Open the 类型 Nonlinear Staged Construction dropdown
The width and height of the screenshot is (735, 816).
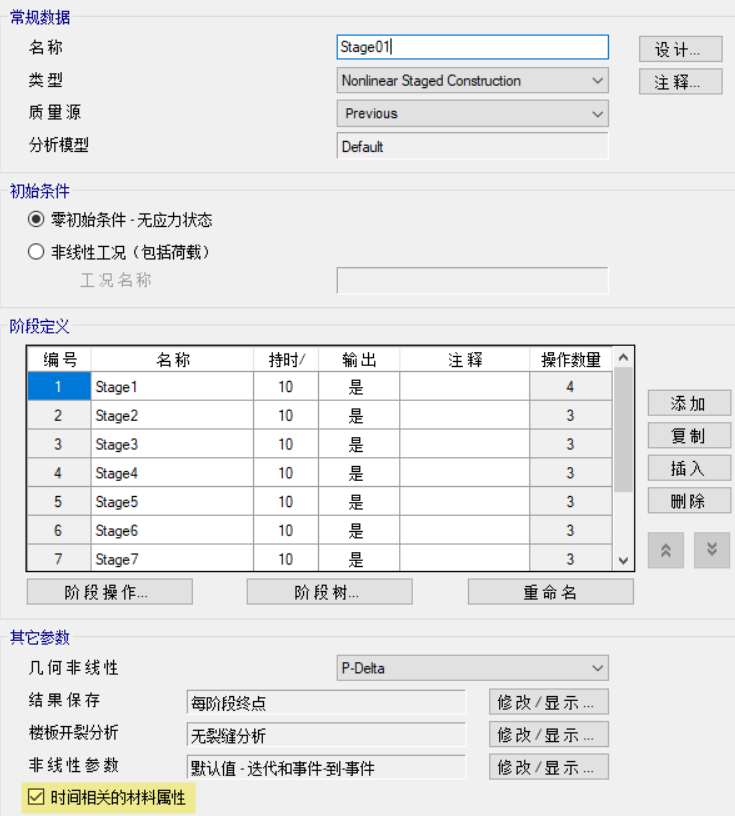[472, 81]
